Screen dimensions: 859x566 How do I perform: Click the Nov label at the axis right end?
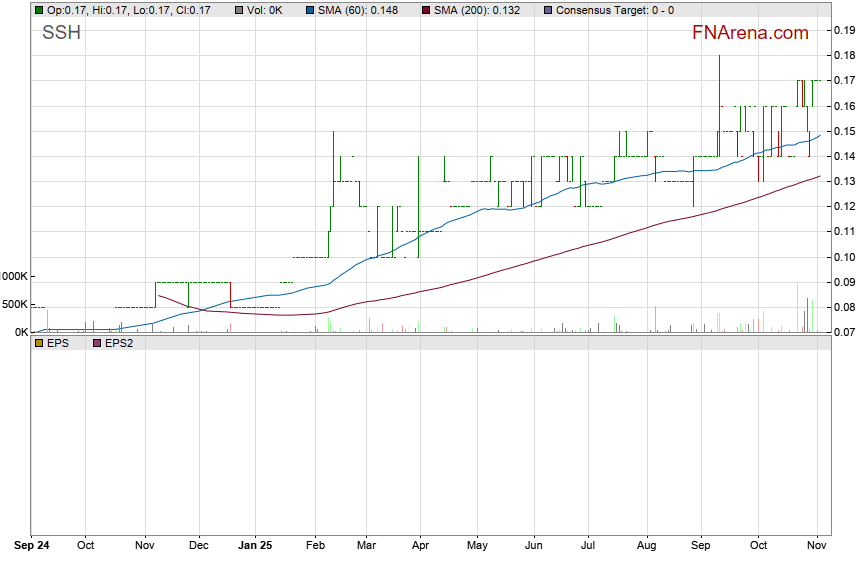coord(818,546)
